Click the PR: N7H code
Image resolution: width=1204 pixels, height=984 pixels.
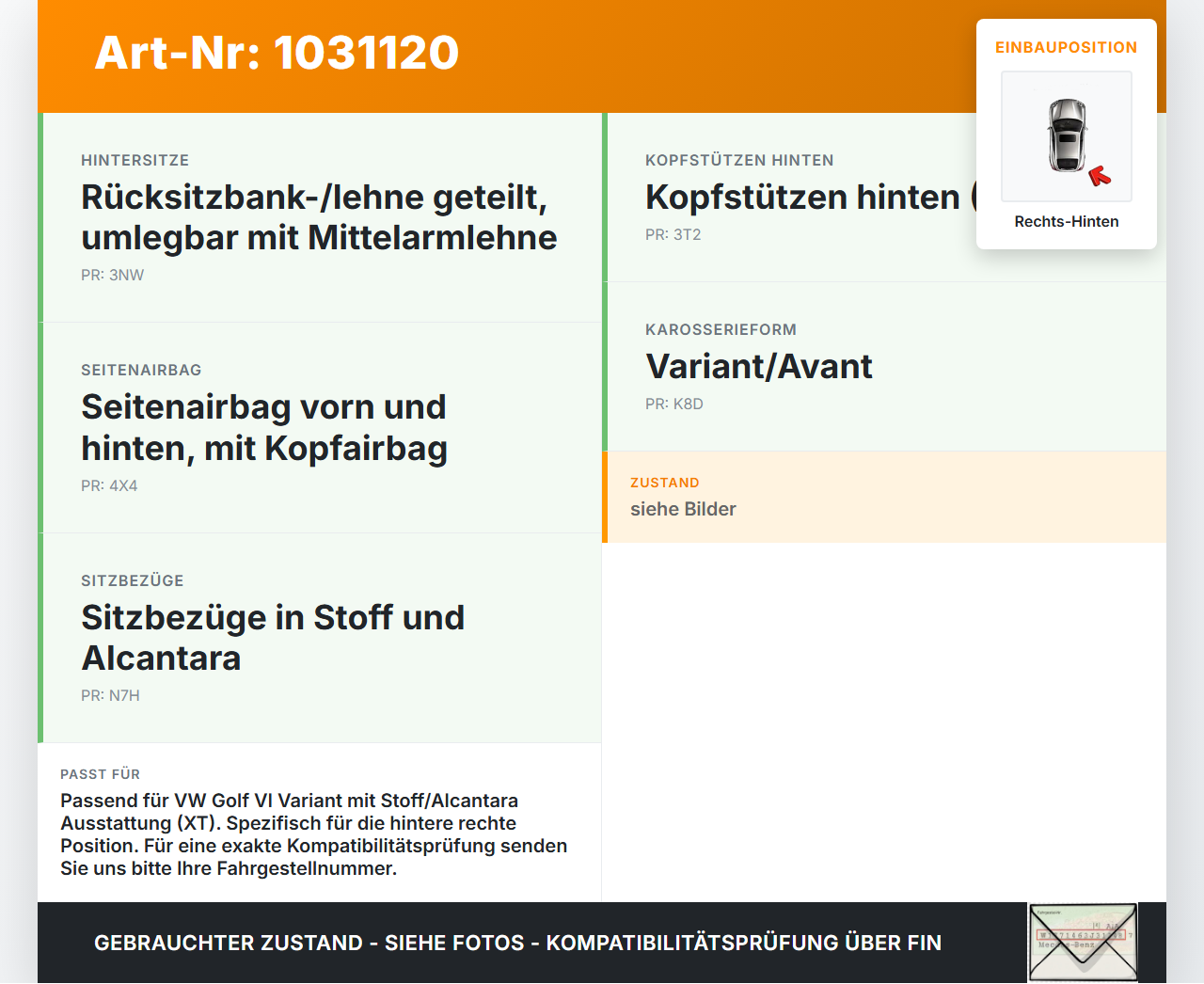point(110,696)
